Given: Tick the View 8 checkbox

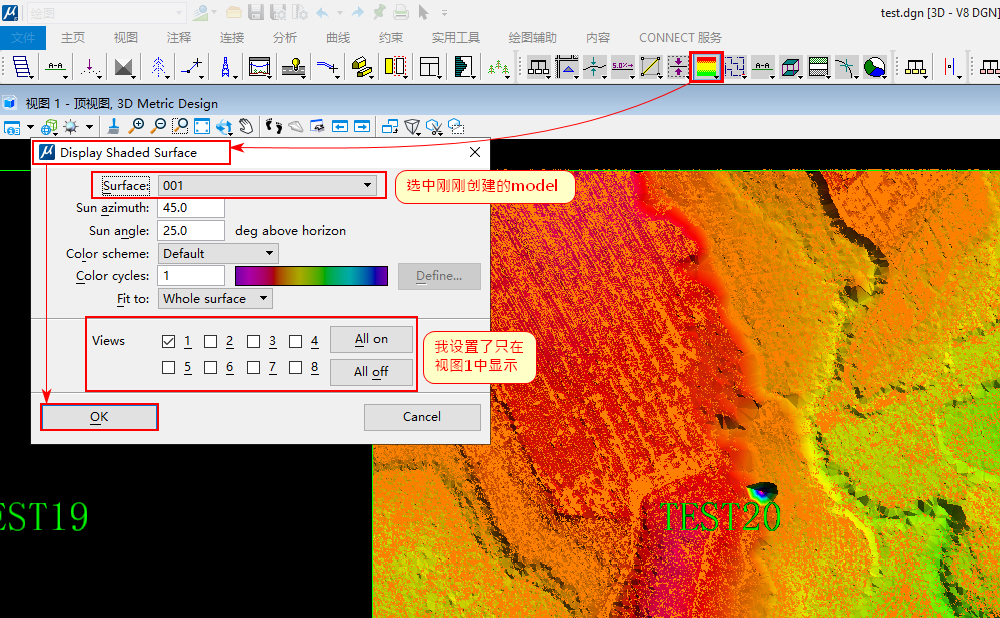Looking at the screenshot, I should point(296,368).
